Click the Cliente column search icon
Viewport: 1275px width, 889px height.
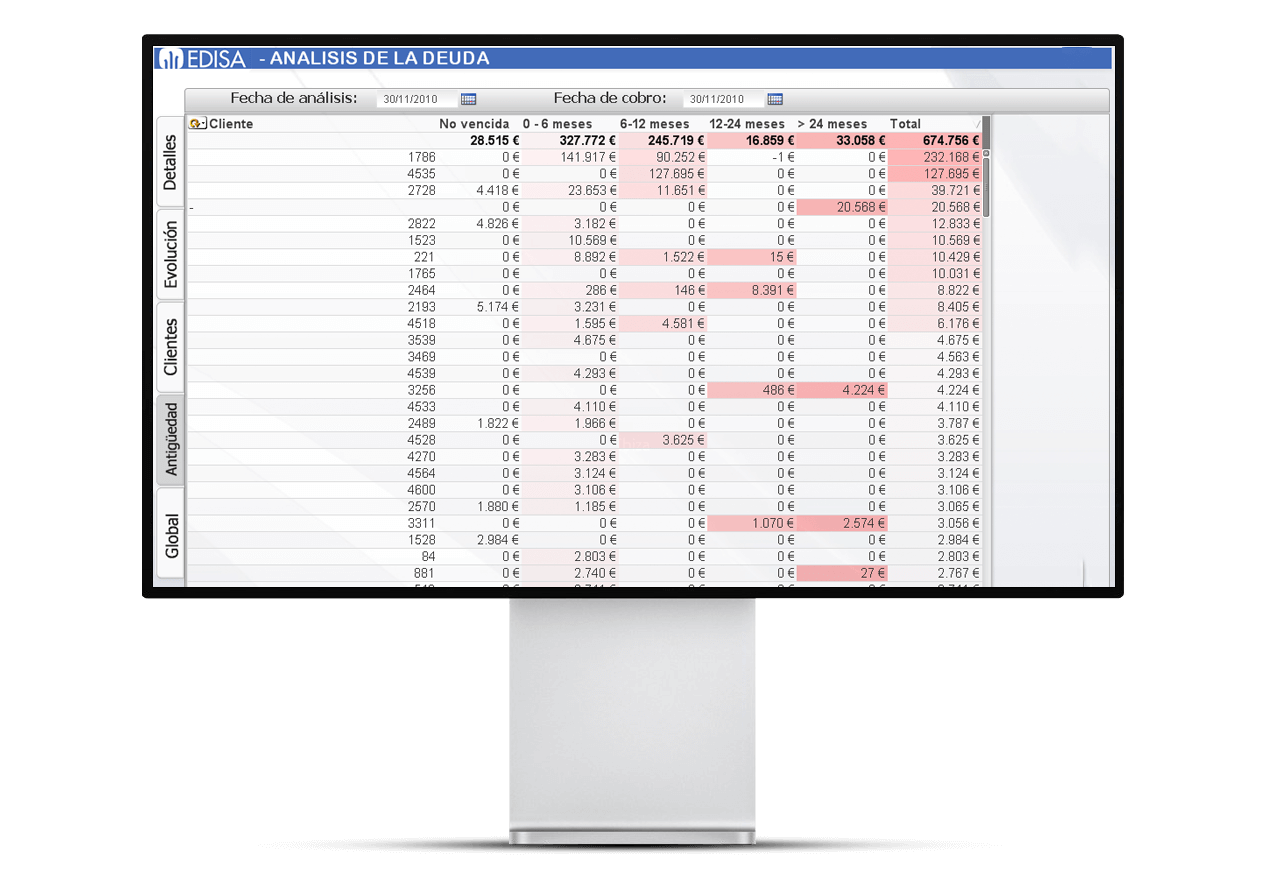(197, 124)
